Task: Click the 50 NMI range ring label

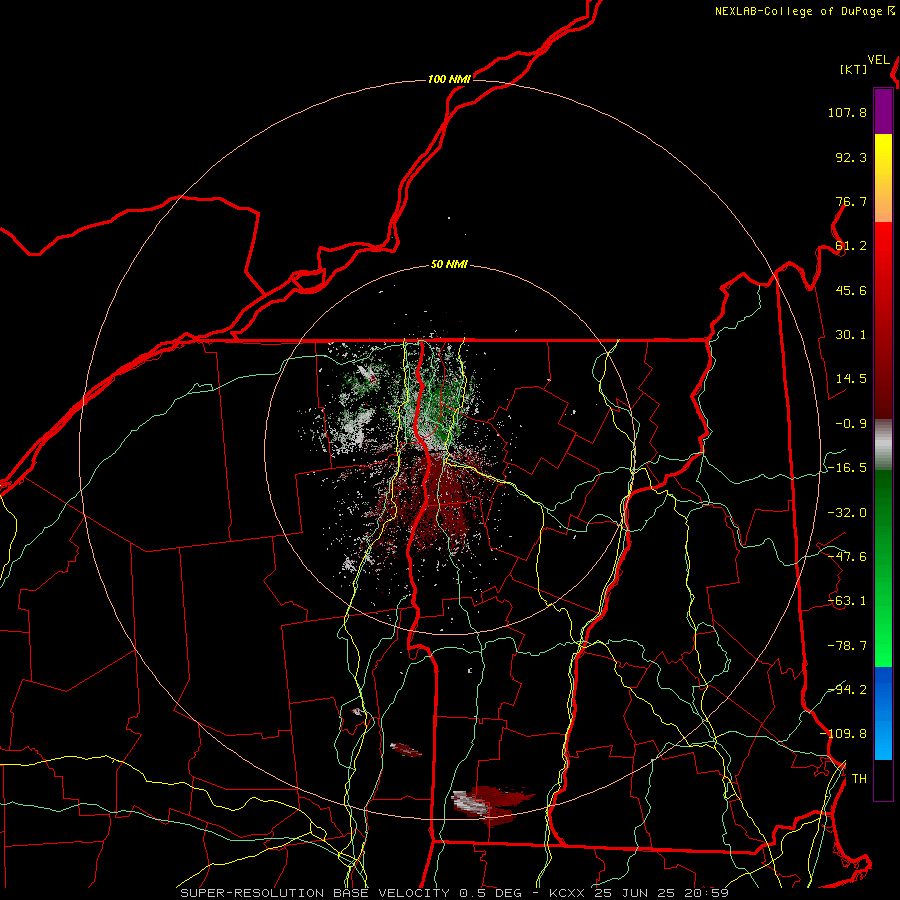Action: 449,265
